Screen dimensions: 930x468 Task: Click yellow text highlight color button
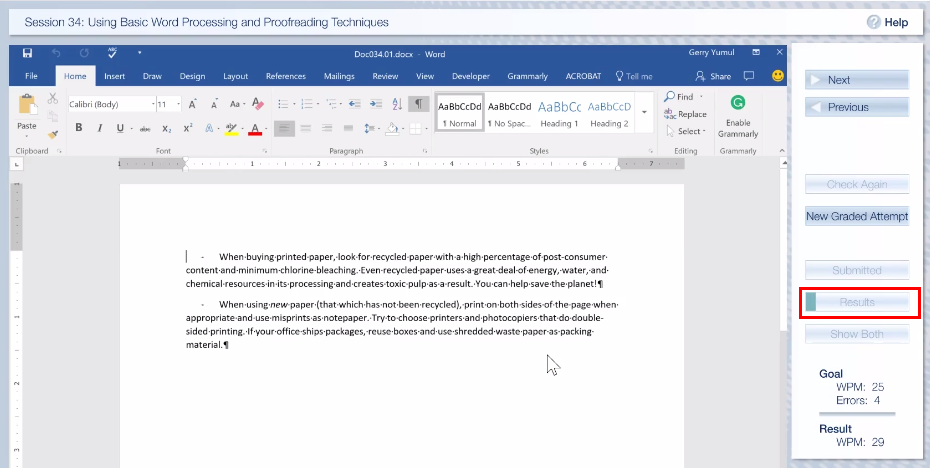pyautogui.click(x=231, y=129)
